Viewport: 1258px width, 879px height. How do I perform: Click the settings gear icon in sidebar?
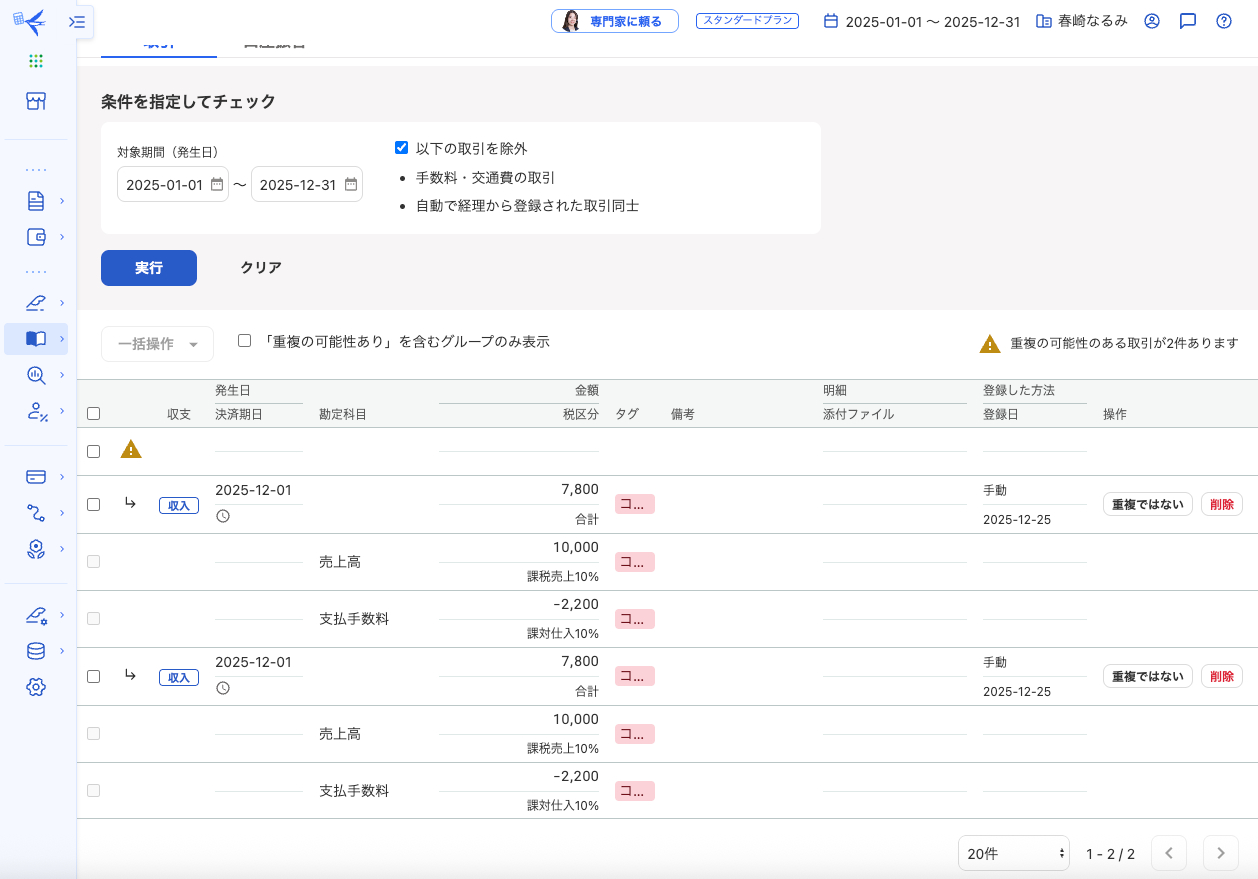pos(36,687)
